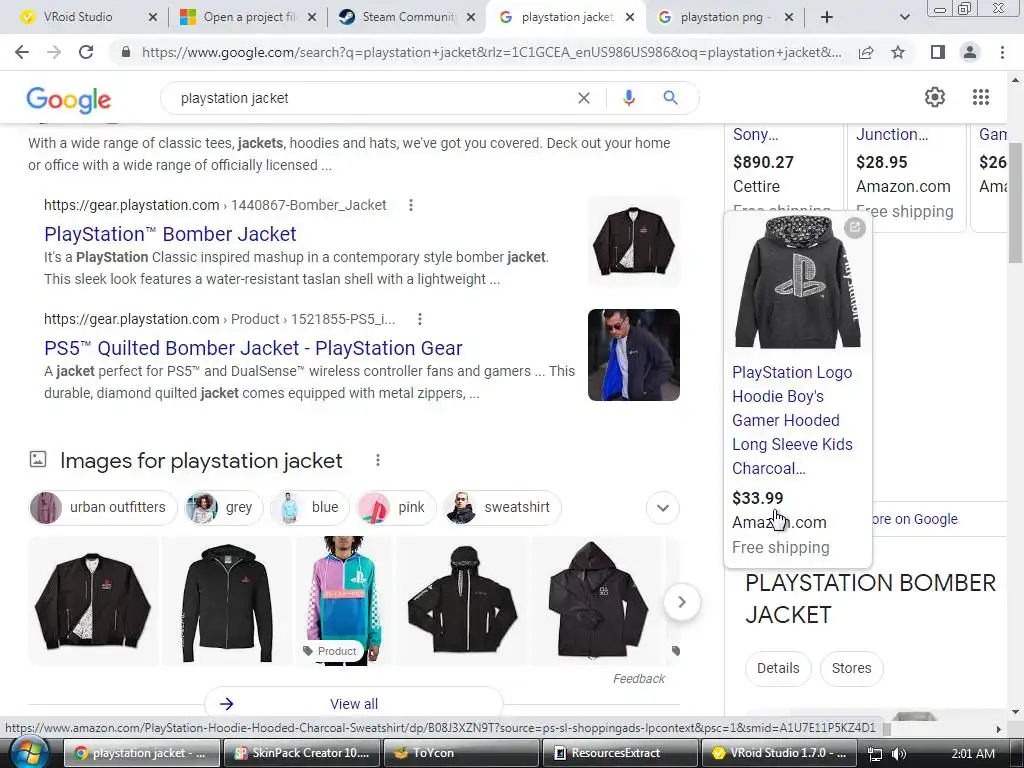Screen dimensions: 1024x768
Task: Click the $28.95 Amazon.com price
Action: coord(882,162)
